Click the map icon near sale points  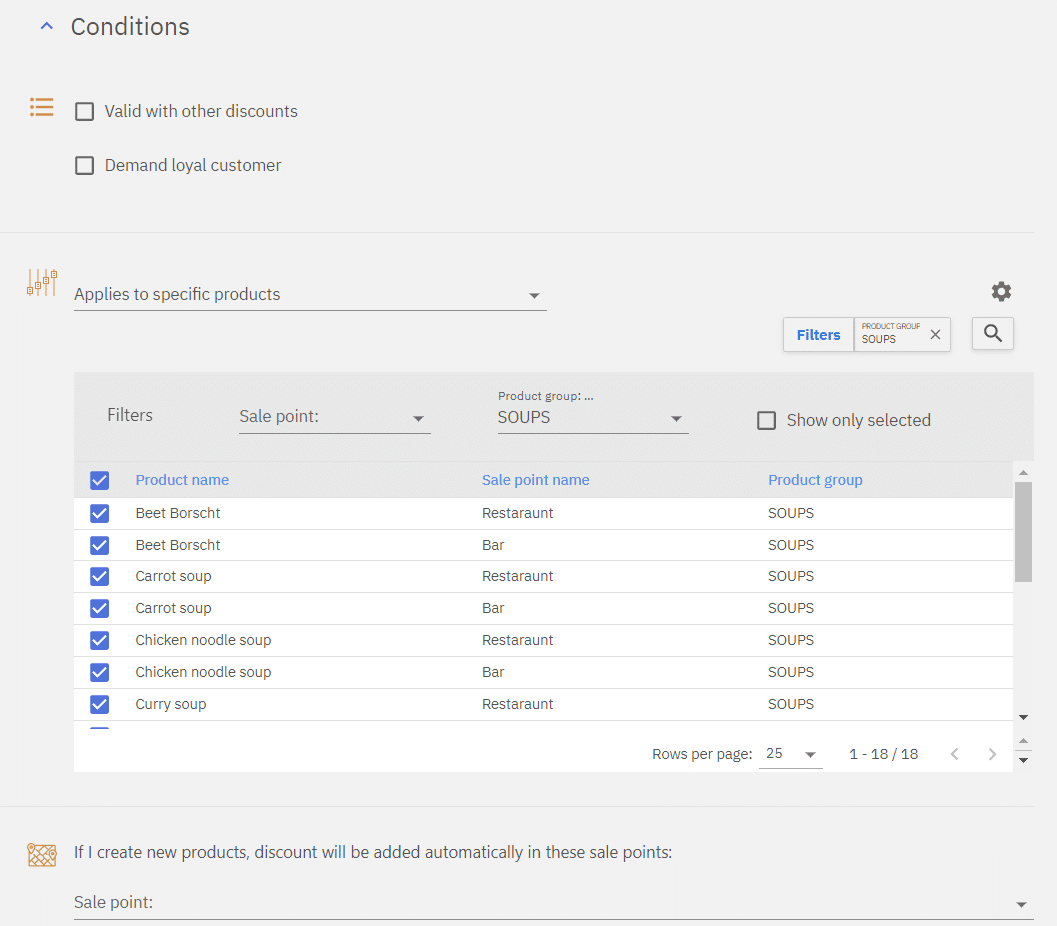pos(42,855)
